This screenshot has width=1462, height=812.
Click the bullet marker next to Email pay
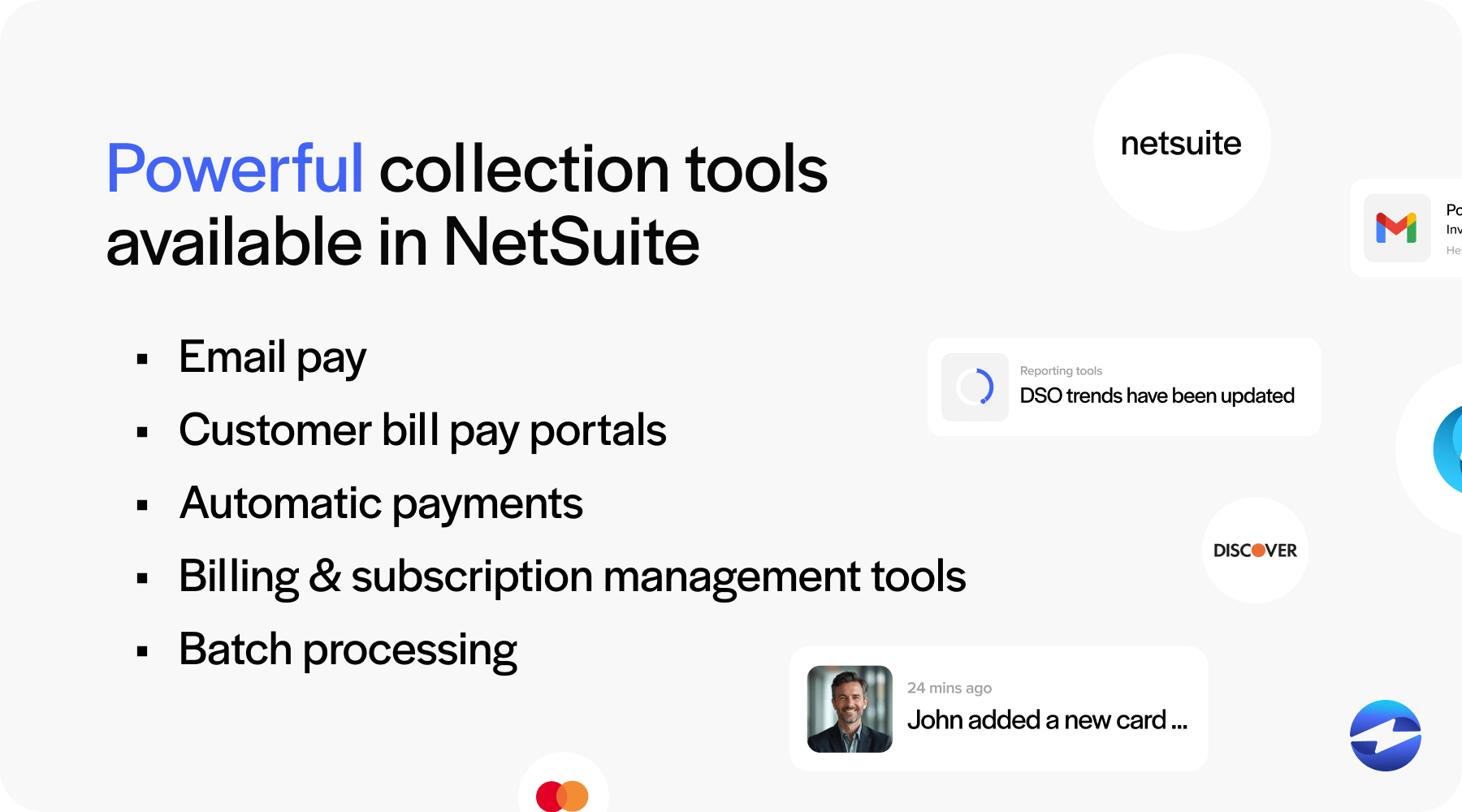point(144,358)
